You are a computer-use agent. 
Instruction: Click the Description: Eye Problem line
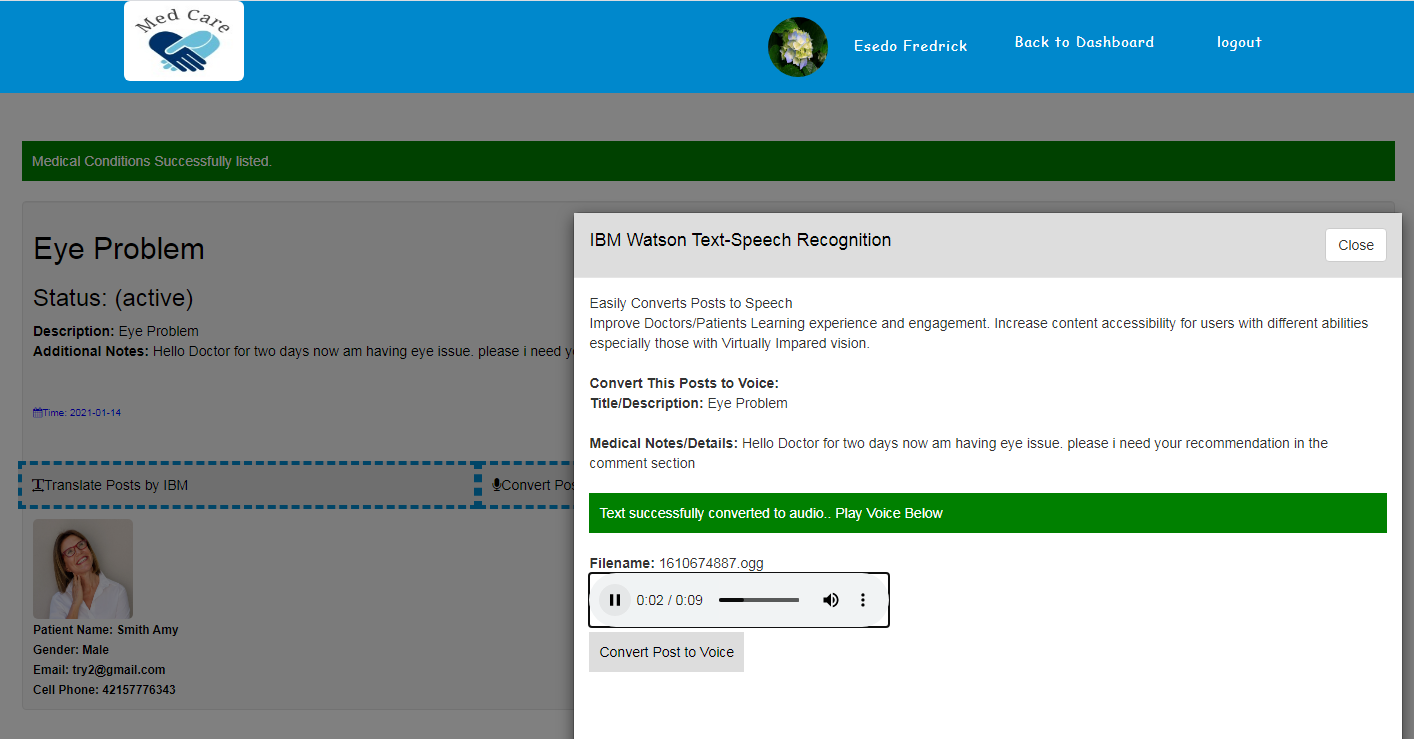point(116,331)
